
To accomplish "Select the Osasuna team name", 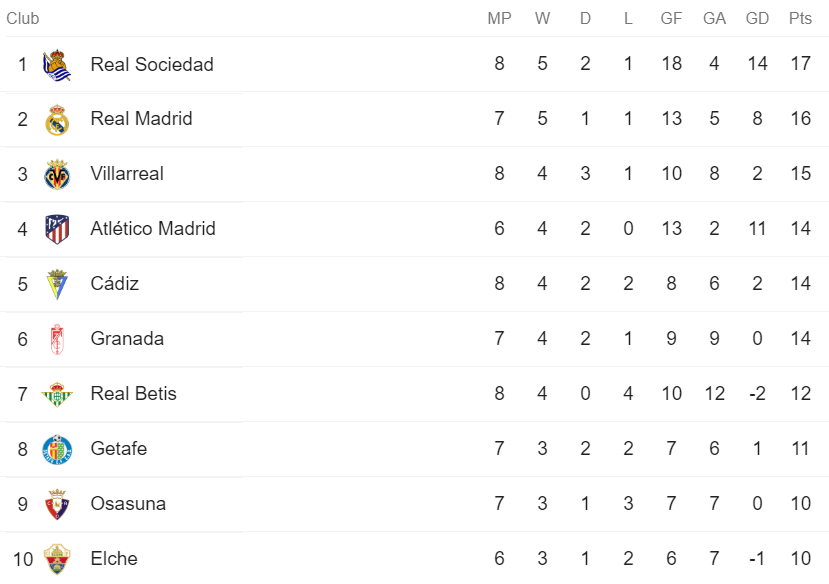I will [x=128, y=504].
